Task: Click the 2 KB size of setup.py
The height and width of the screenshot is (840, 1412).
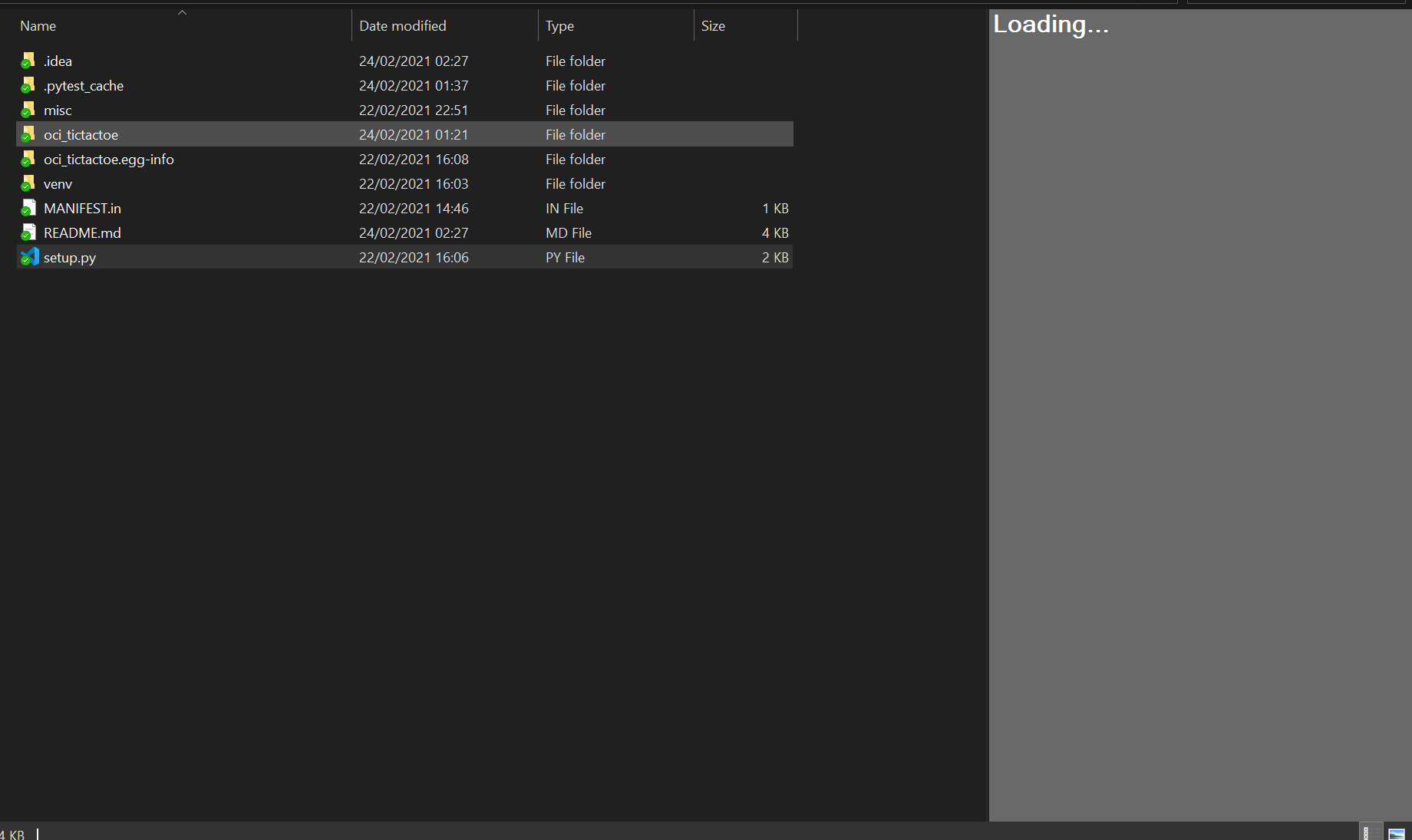Action: click(775, 257)
